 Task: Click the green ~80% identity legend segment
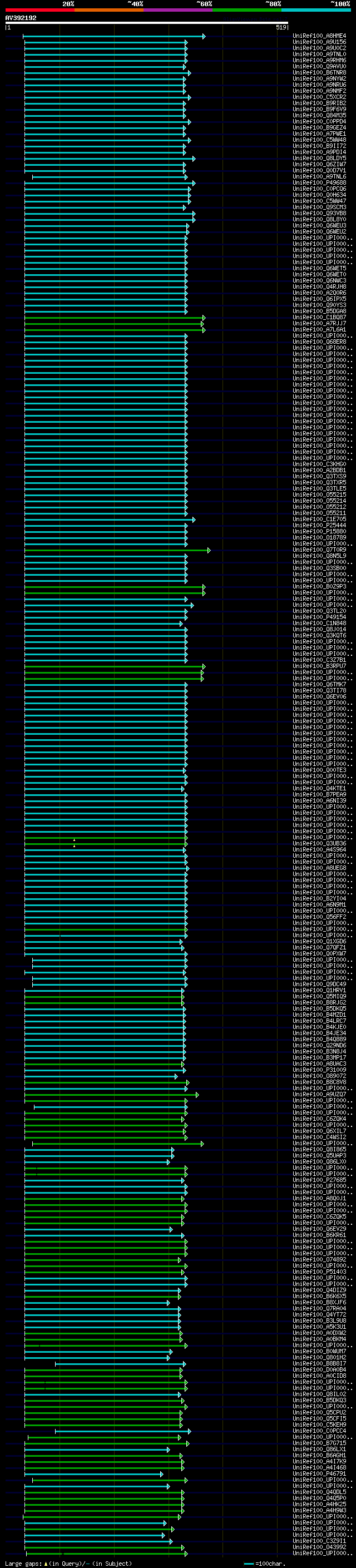pos(247,10)
